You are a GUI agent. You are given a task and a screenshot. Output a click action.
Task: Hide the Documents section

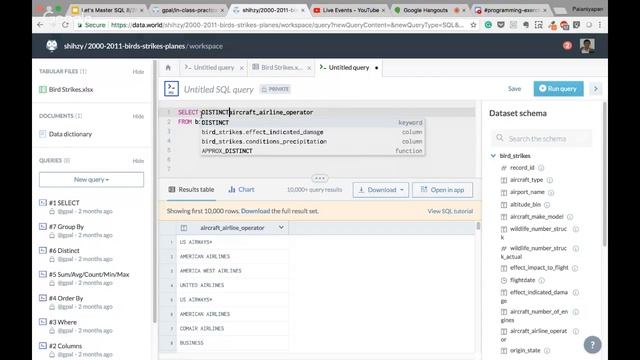click(138, 116)
